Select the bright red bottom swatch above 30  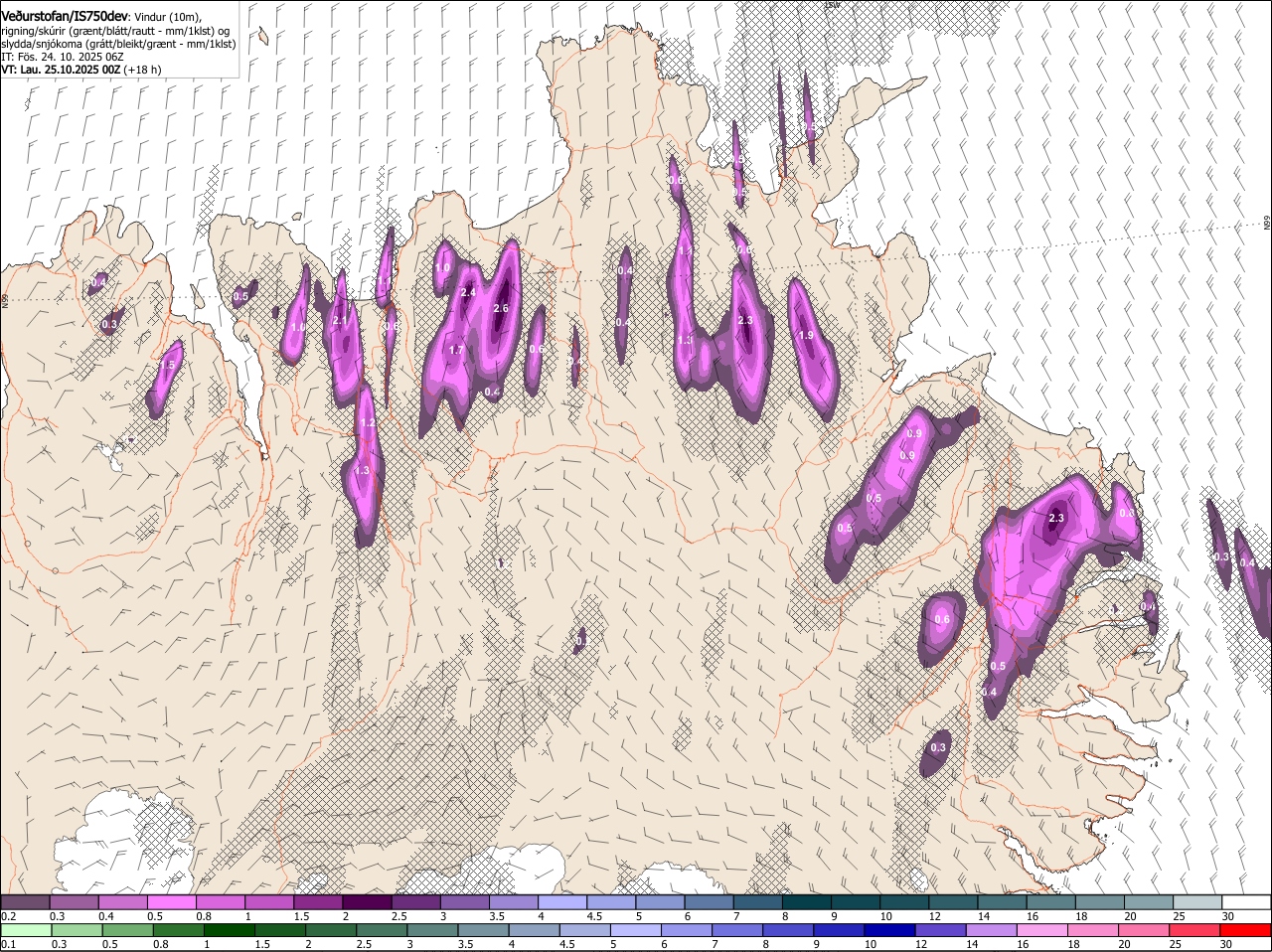point(1246,930)
